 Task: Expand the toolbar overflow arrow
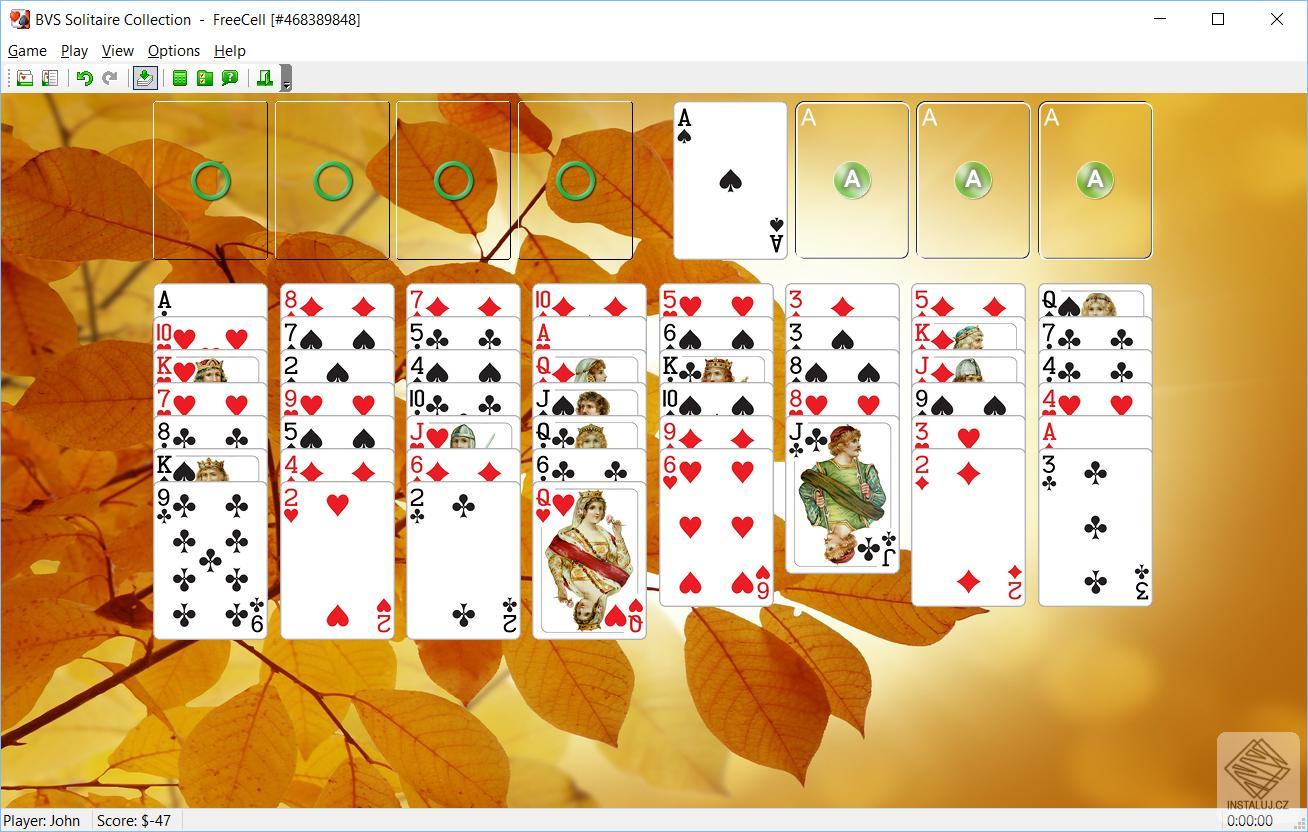pyautogui.click(x=287, y=79)
